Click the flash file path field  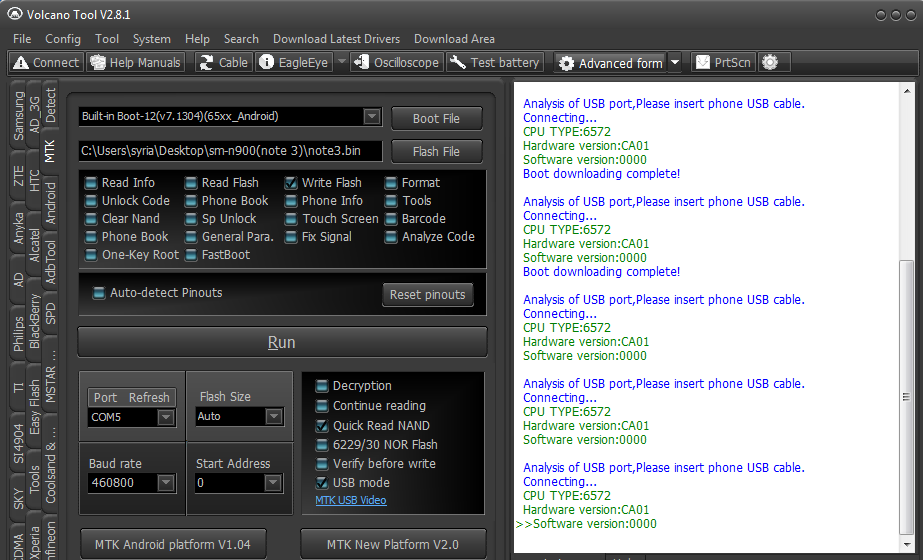(230, 151)
